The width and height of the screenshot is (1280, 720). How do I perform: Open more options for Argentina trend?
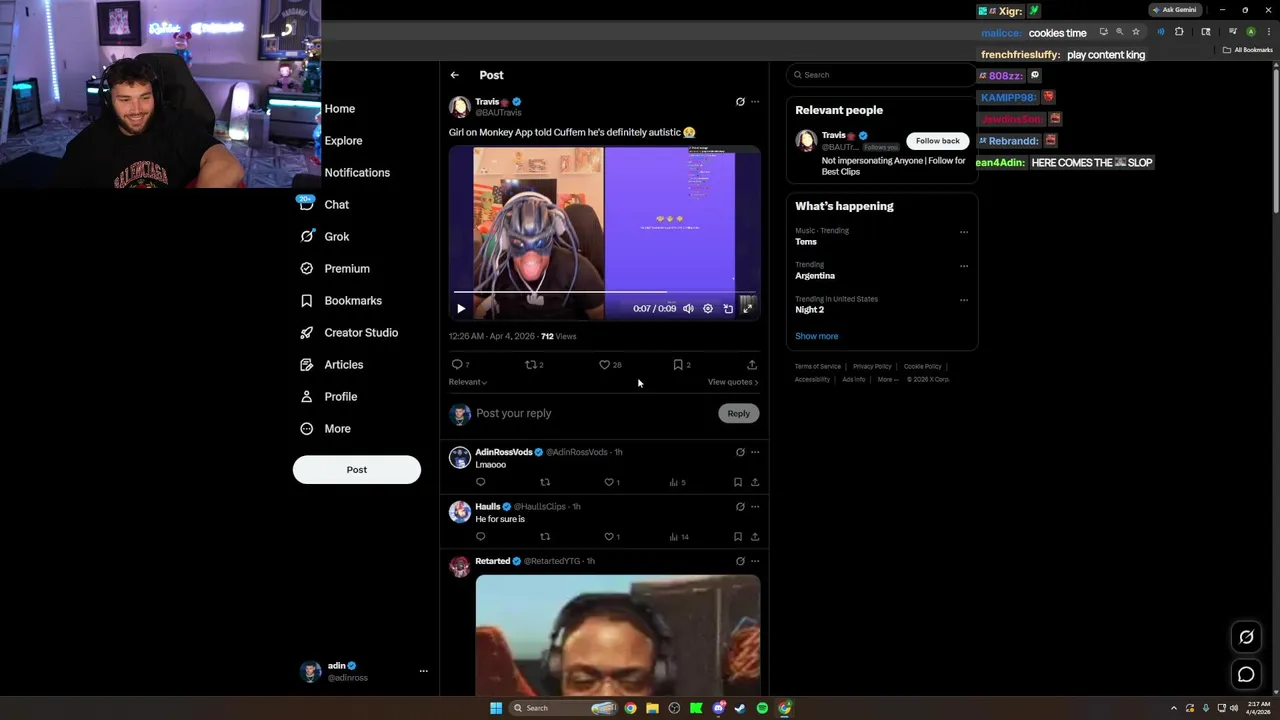[x=964, y=266]
